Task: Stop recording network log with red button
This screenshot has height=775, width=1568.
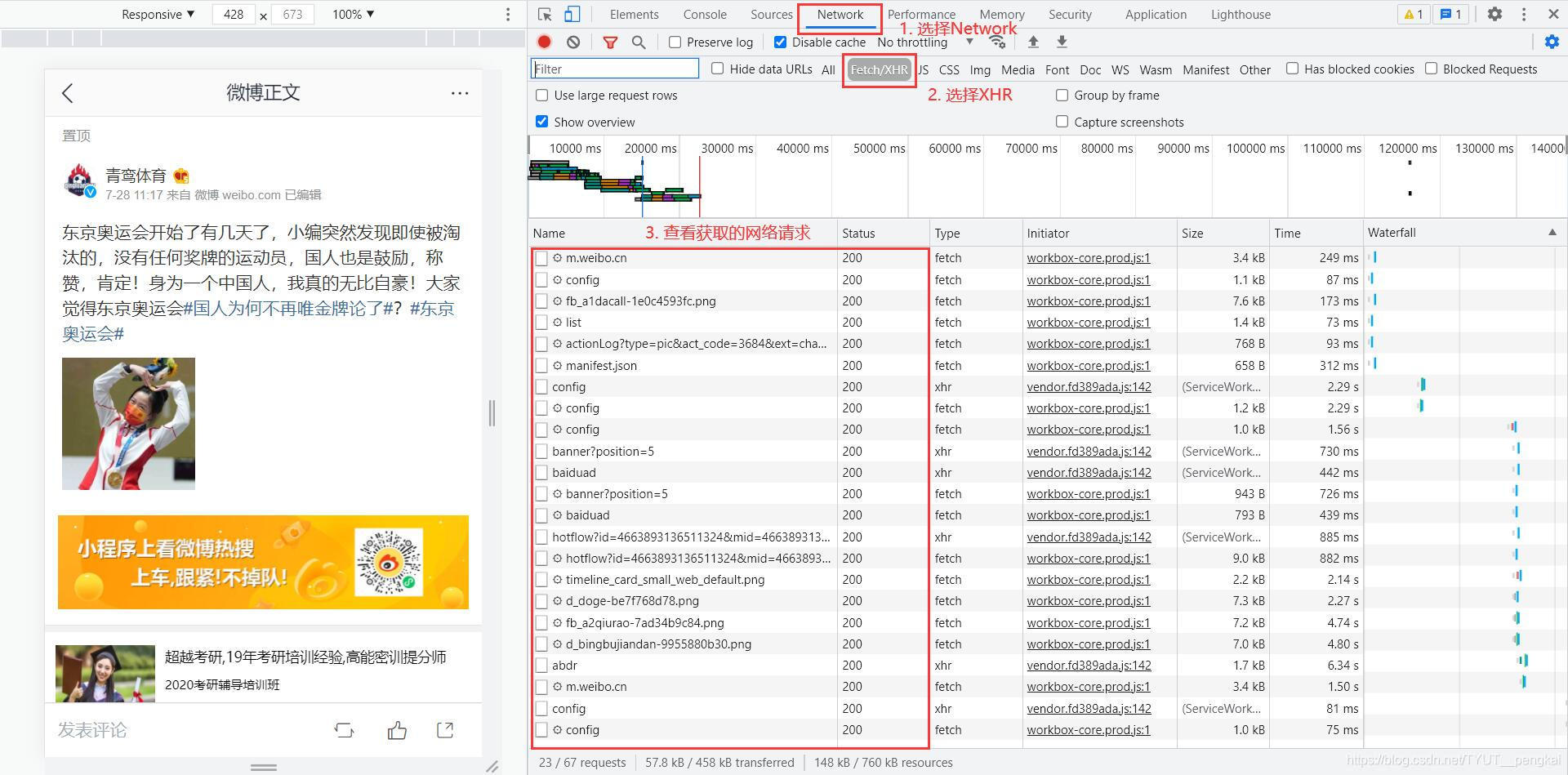Action: pyautogui.click(x=545, y=42)
